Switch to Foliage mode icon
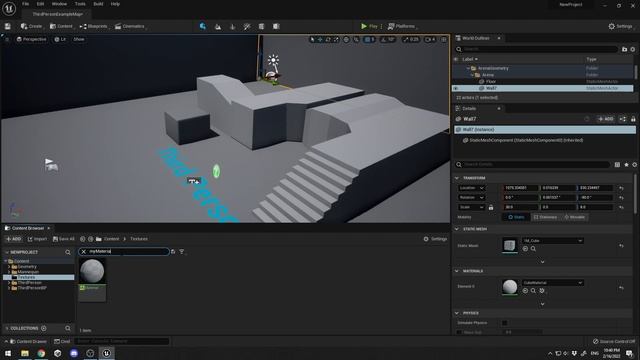640x360 pixels. [233, 27]
